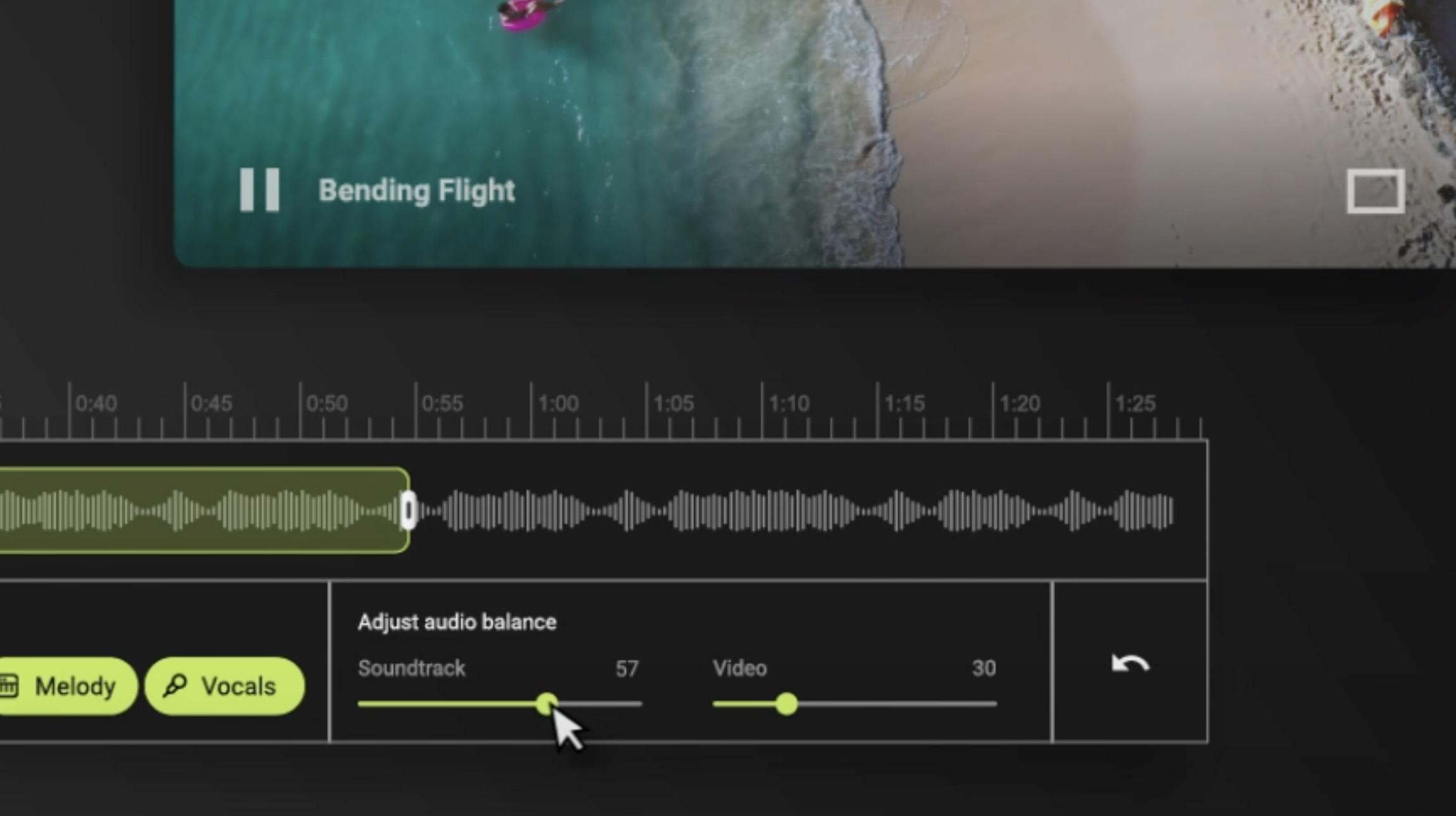Image resolution: width=1456 pixels, height=816 pixels.
Task: Toggle the Vocals chip
Action: click(225, 686)
